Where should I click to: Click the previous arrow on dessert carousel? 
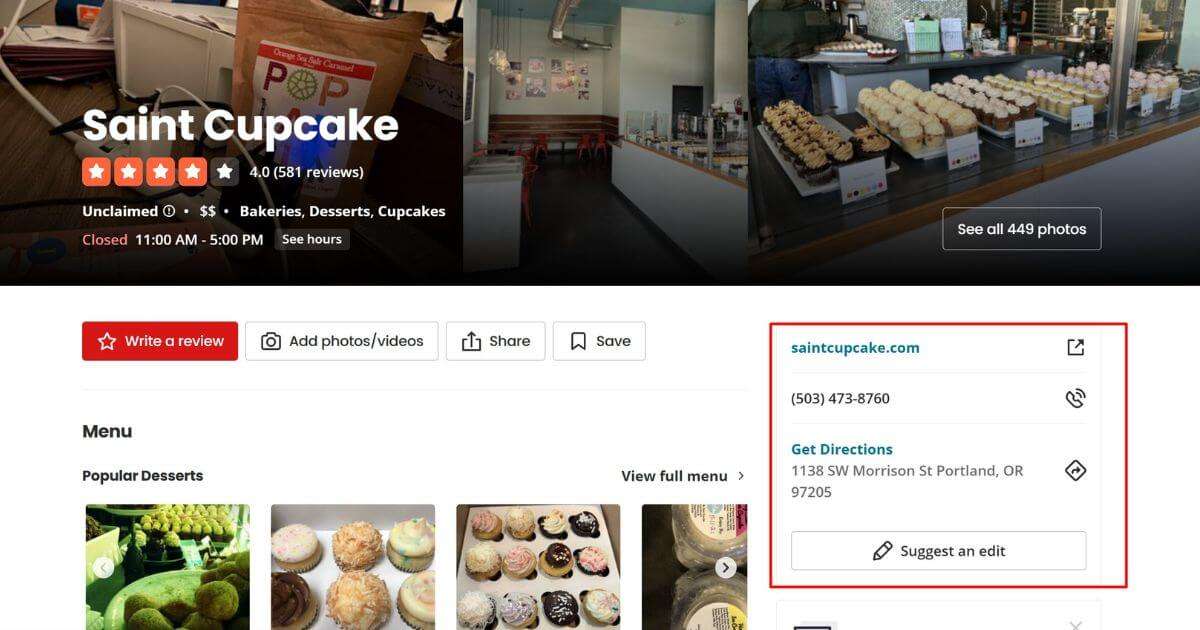tap(103, 568)
